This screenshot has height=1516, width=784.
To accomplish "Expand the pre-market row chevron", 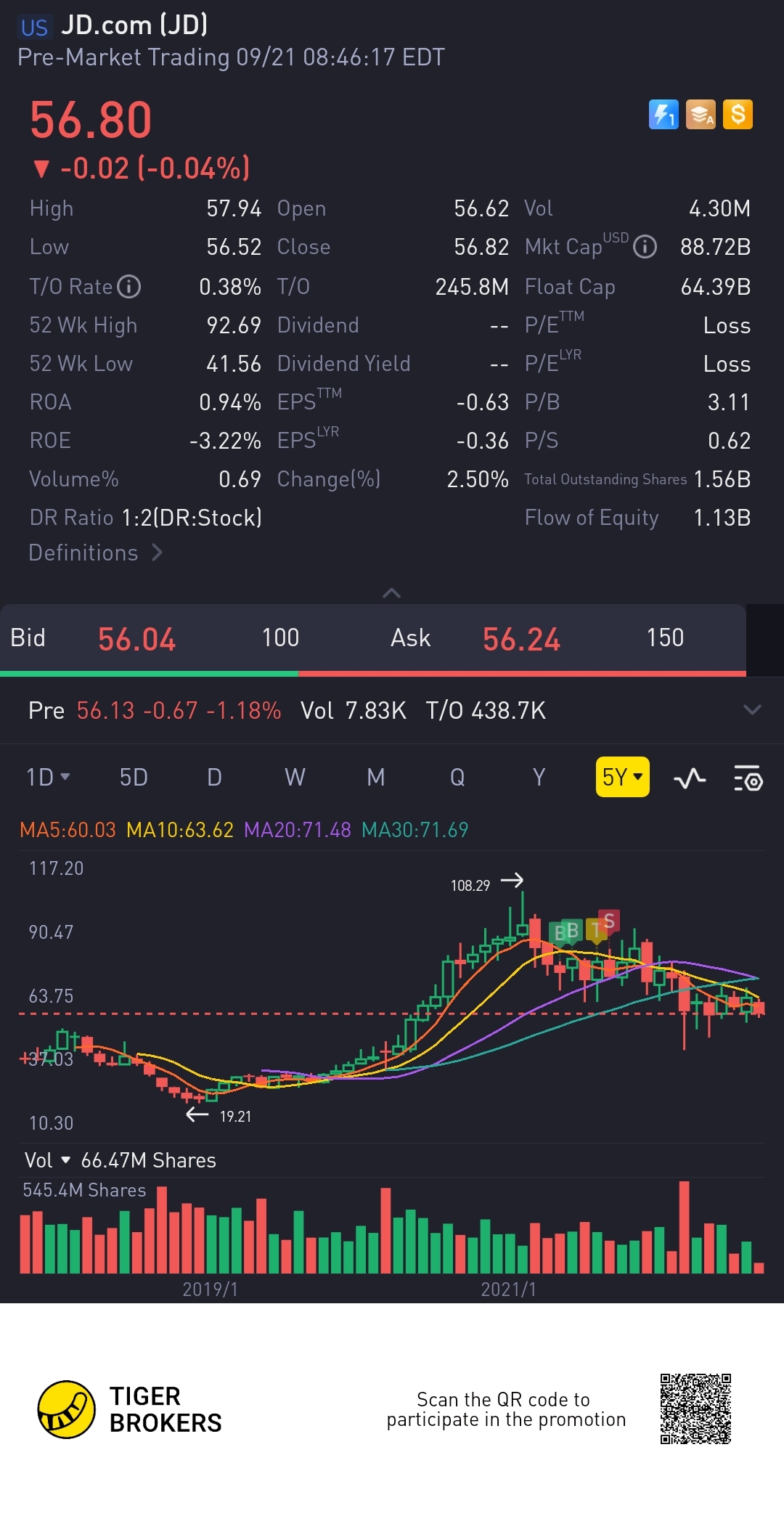I will (x=753, y=709).
